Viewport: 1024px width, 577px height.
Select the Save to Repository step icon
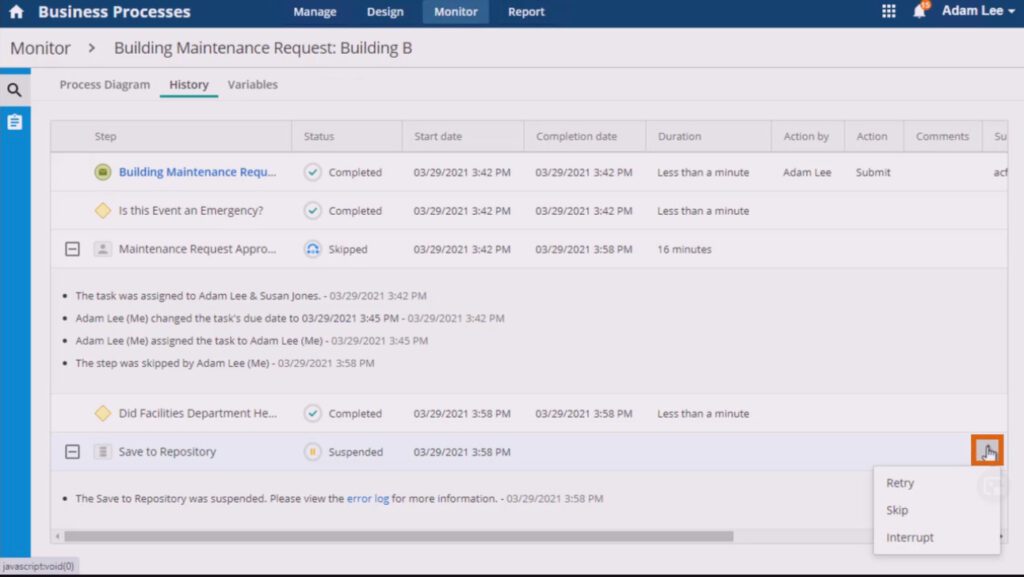coord(103,451)
